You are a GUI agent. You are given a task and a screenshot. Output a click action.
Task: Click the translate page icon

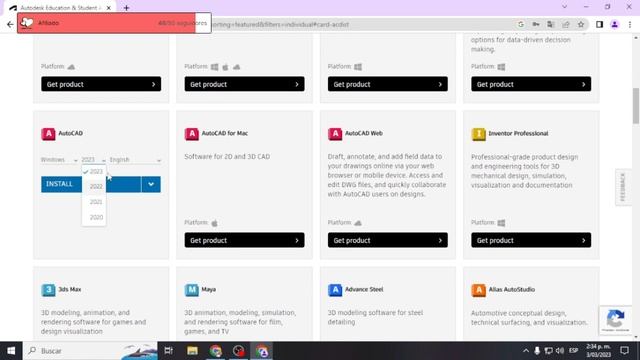coord(551,24)
